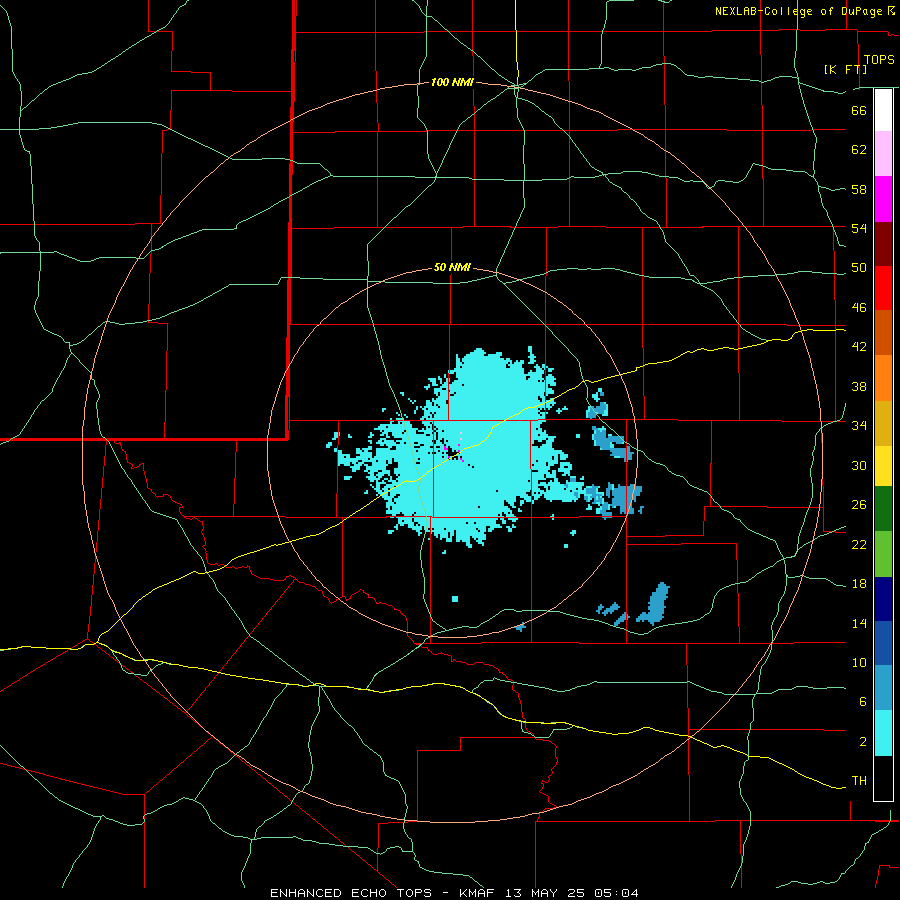
Task: Click the light pink 62 kft legend swatch
Action: point(883,154)
